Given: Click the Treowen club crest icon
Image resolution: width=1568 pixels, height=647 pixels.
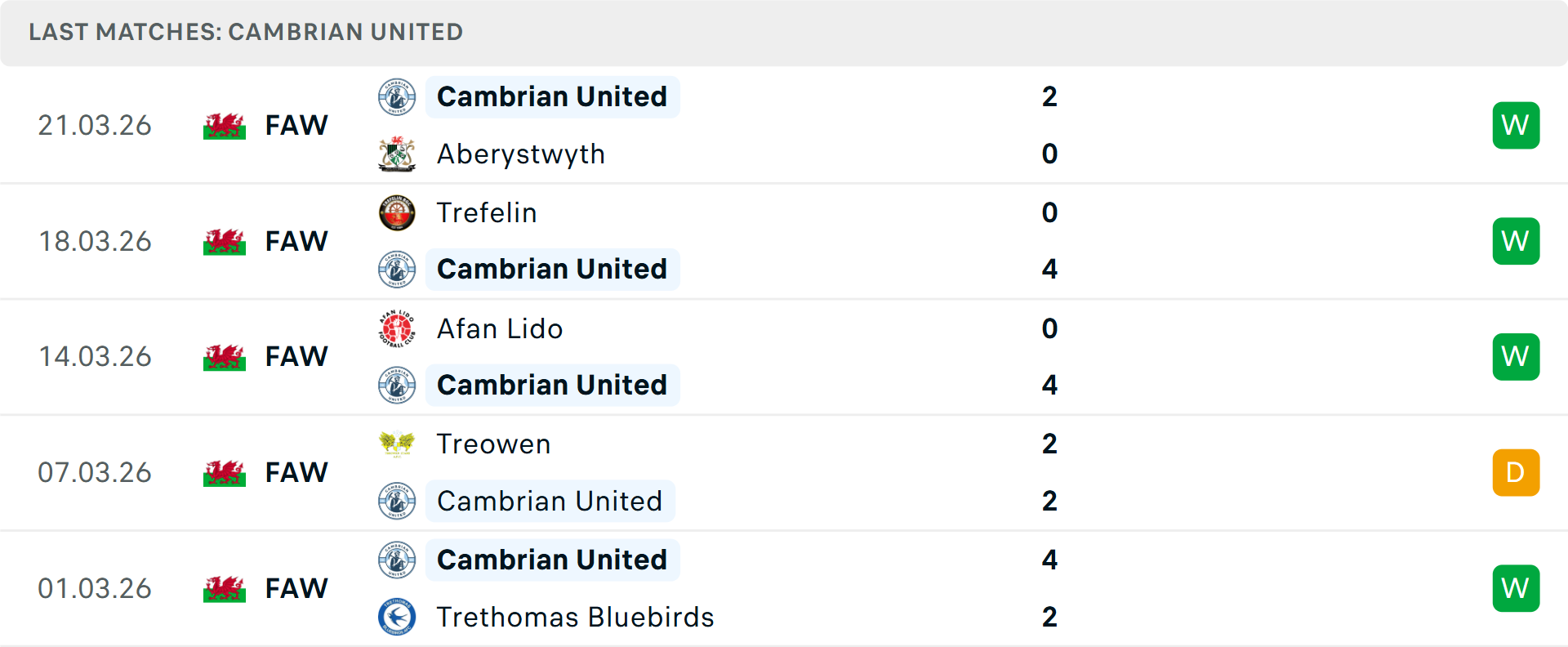Looking at the screenshot, I should [397, 444].
